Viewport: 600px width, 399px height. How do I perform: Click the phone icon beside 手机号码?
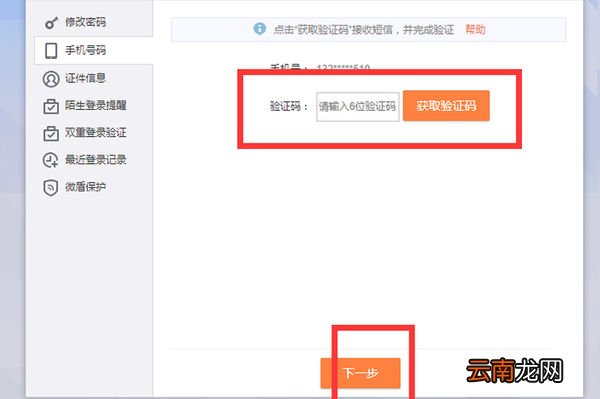coord(51,50)
